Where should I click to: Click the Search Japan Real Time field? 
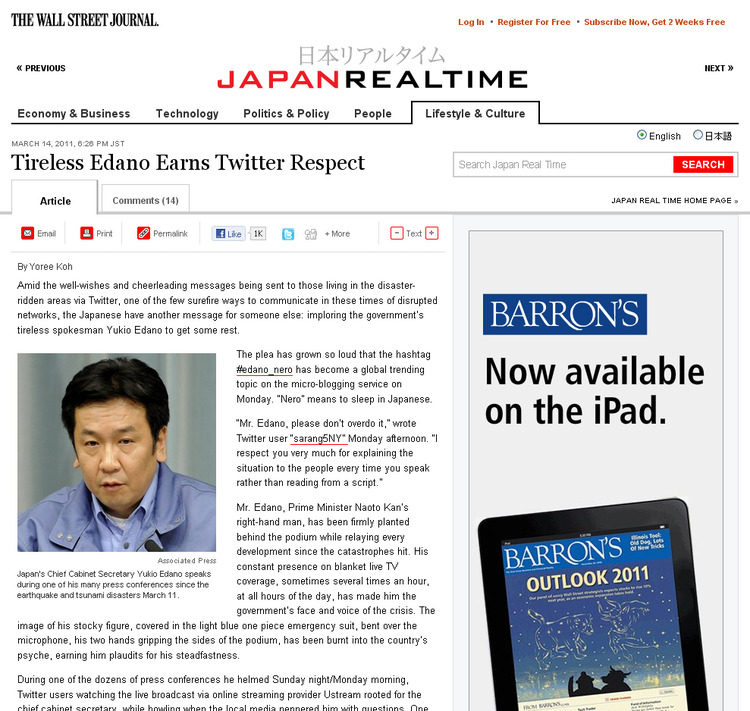(563, 165)
